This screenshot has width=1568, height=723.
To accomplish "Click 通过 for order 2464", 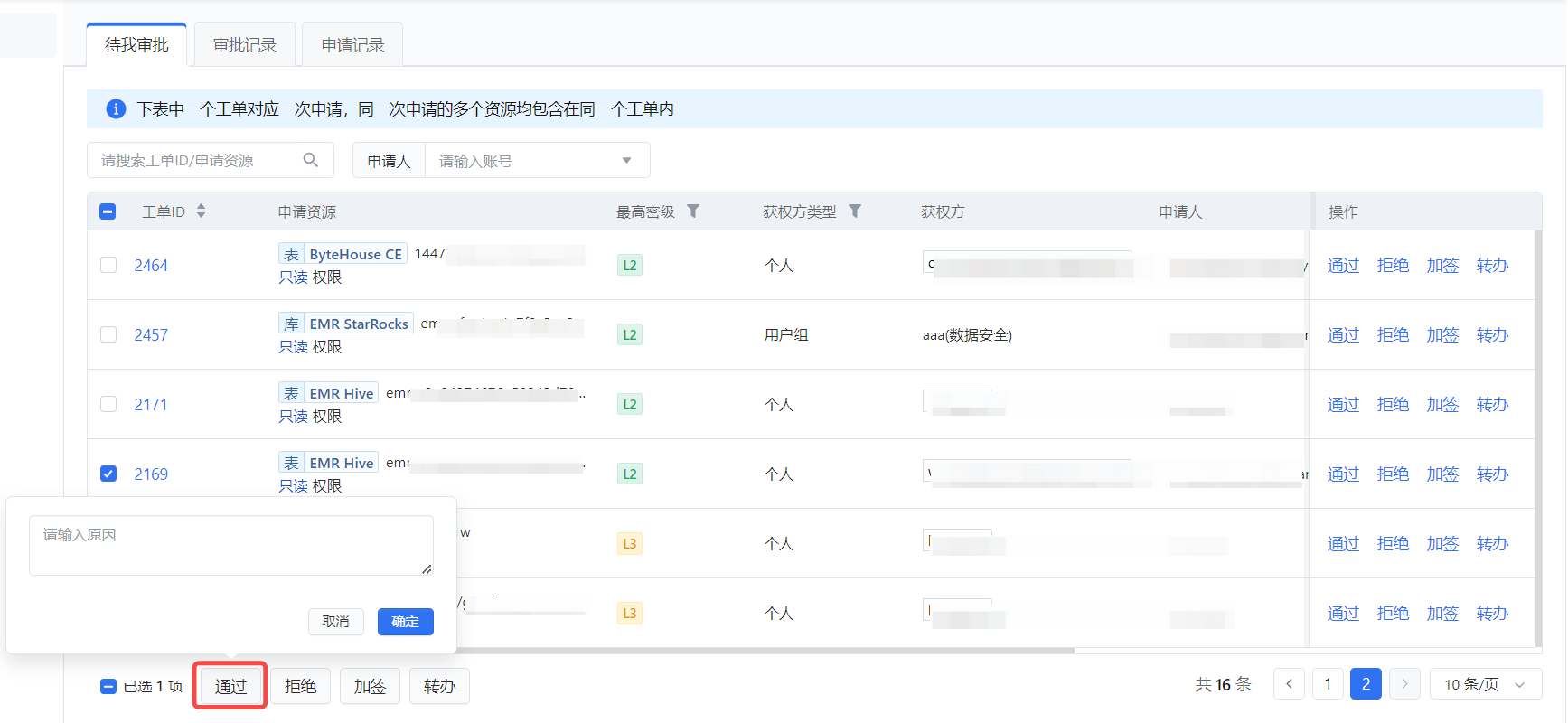I will pos(1343,265).
